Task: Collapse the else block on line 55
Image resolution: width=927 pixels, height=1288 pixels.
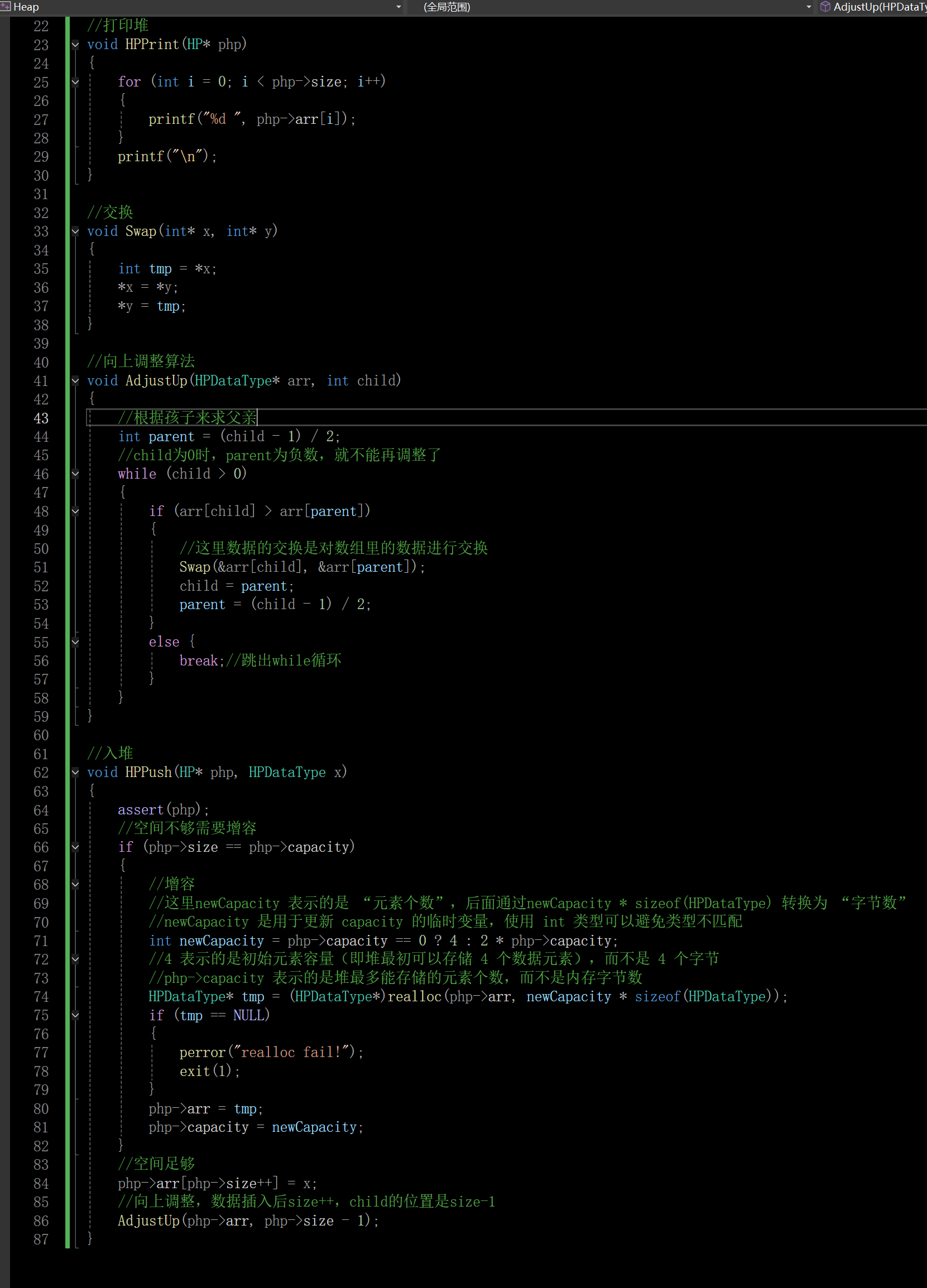Action: (75, 641)
